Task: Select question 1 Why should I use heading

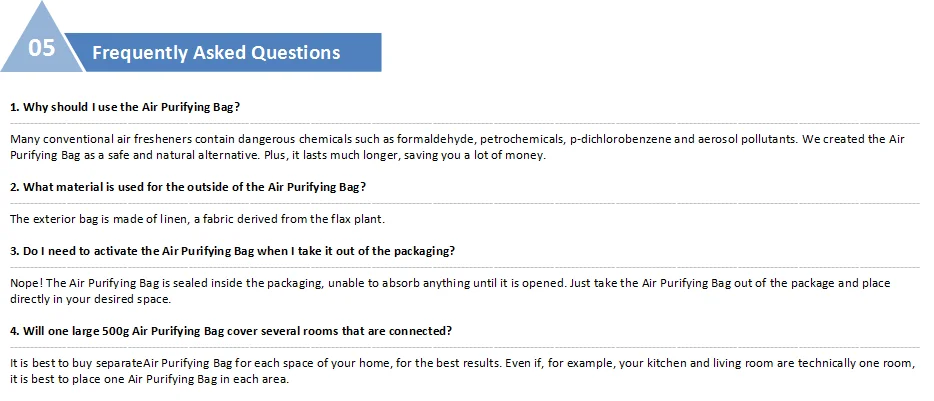Action: click(125, 107)
